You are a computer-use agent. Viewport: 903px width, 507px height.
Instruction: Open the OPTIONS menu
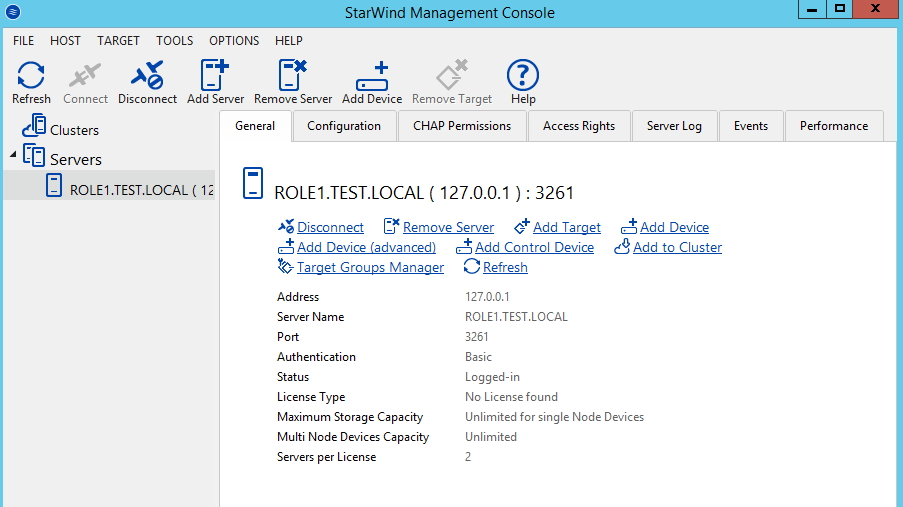point(234,40)
